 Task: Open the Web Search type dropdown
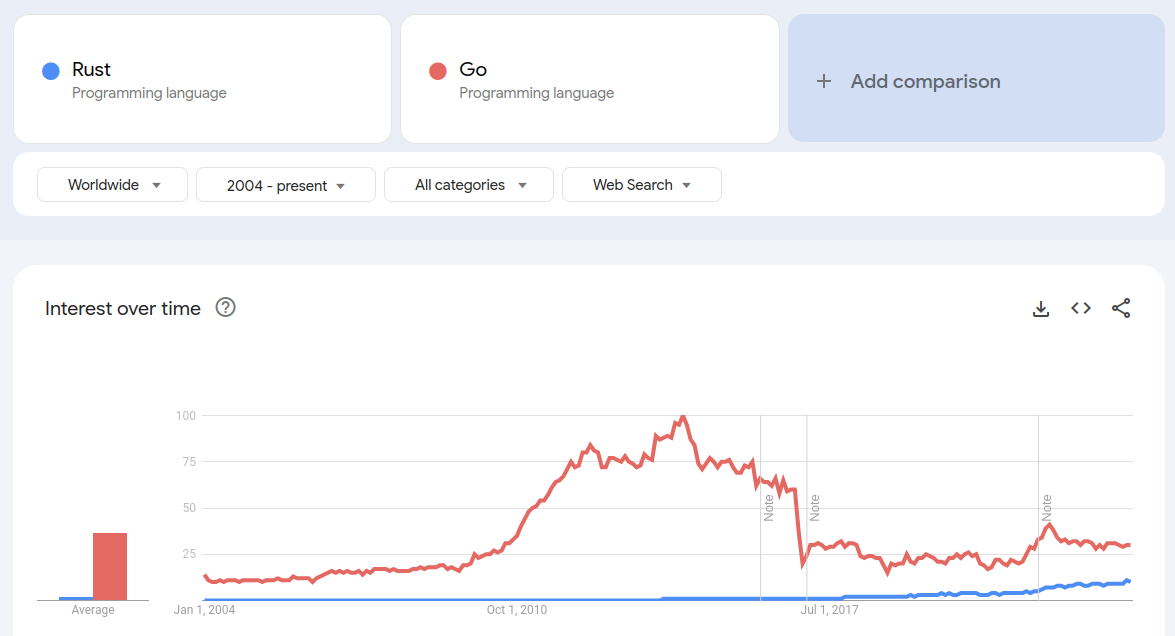pyautogui.click(x=641, y=185)
